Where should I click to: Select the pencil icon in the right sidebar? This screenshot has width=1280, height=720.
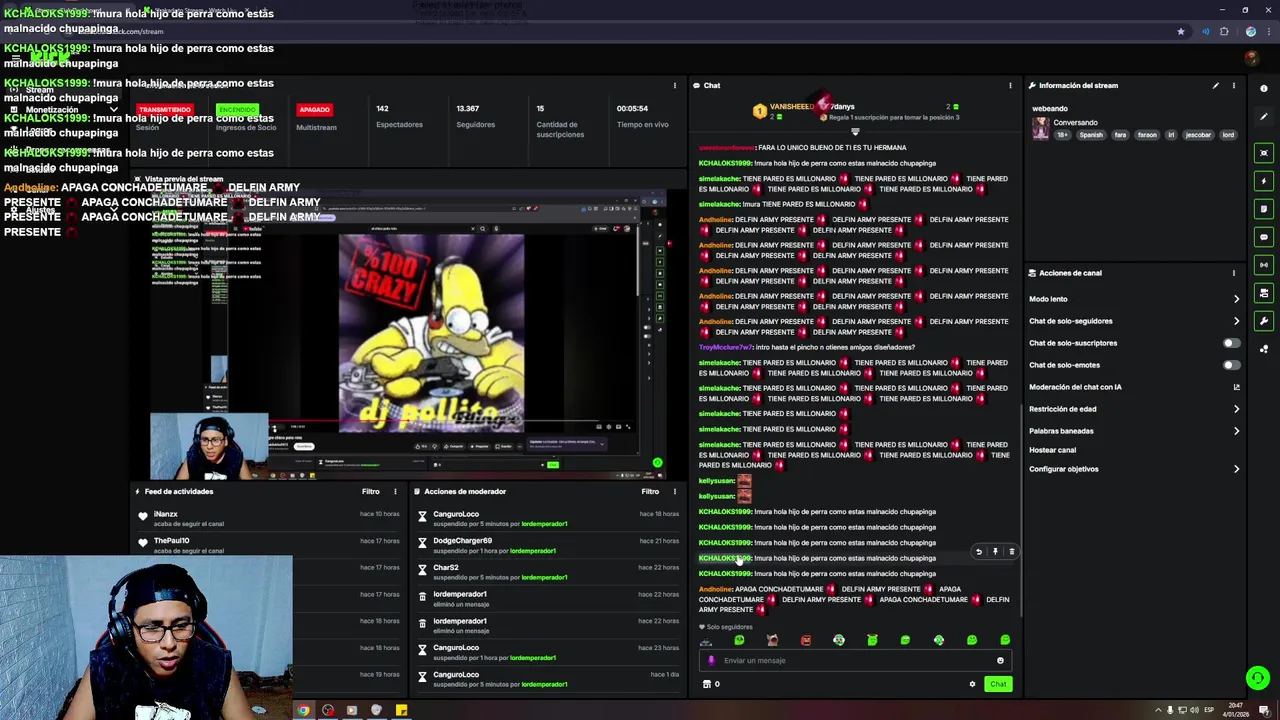coord(1264,117)
